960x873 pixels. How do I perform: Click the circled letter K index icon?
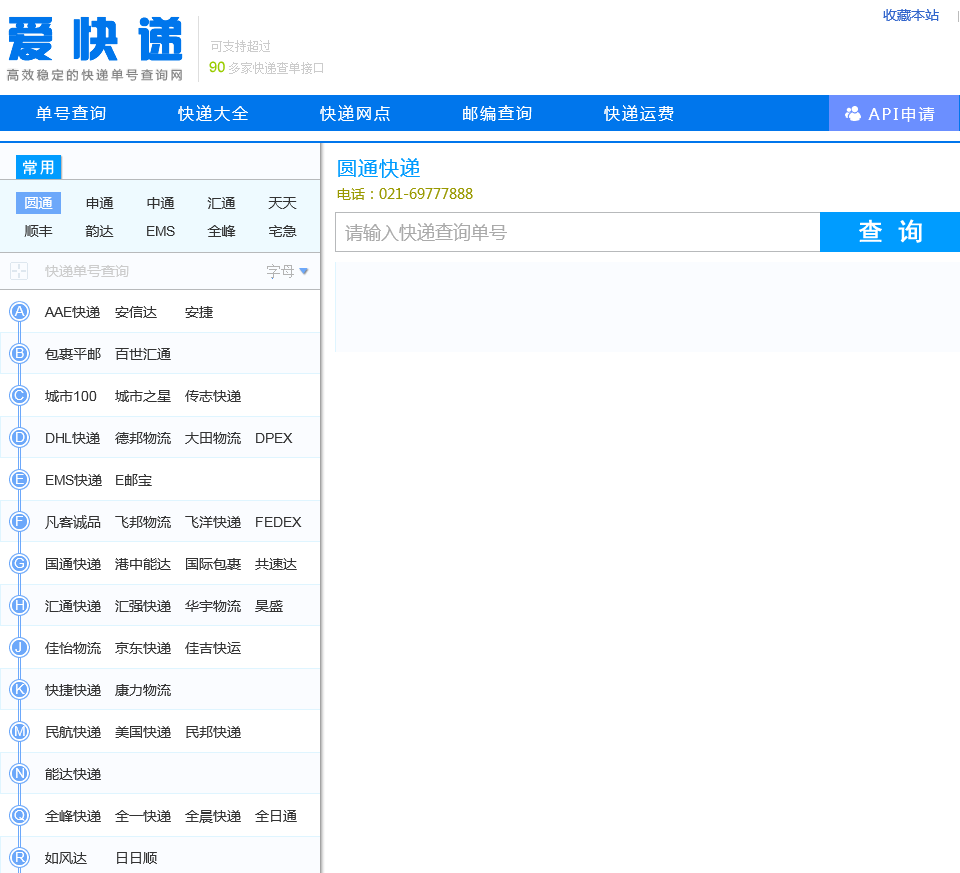(x=19, y=690)
